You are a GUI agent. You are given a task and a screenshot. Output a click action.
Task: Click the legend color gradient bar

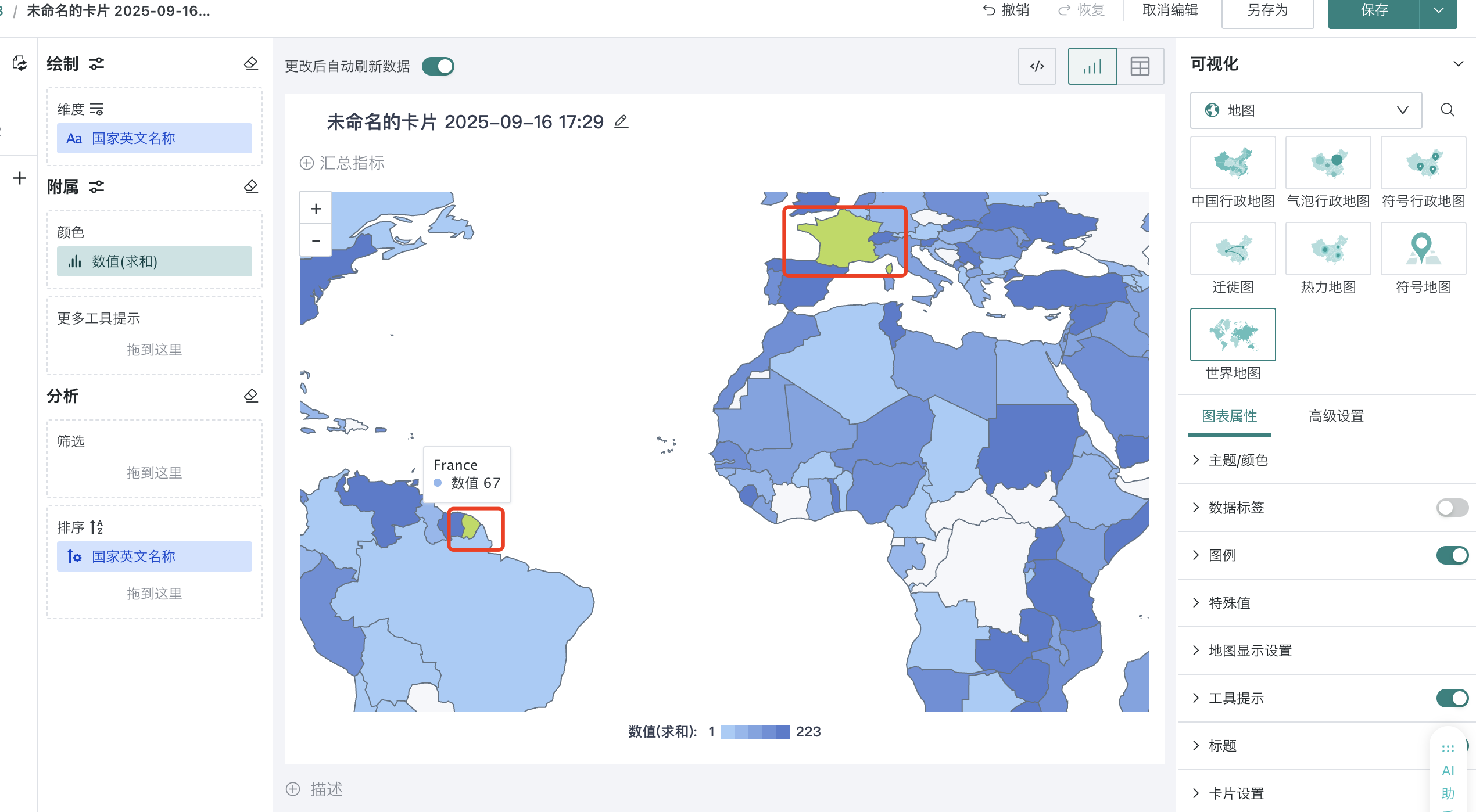pyautogui.click(x=755, y=732)
